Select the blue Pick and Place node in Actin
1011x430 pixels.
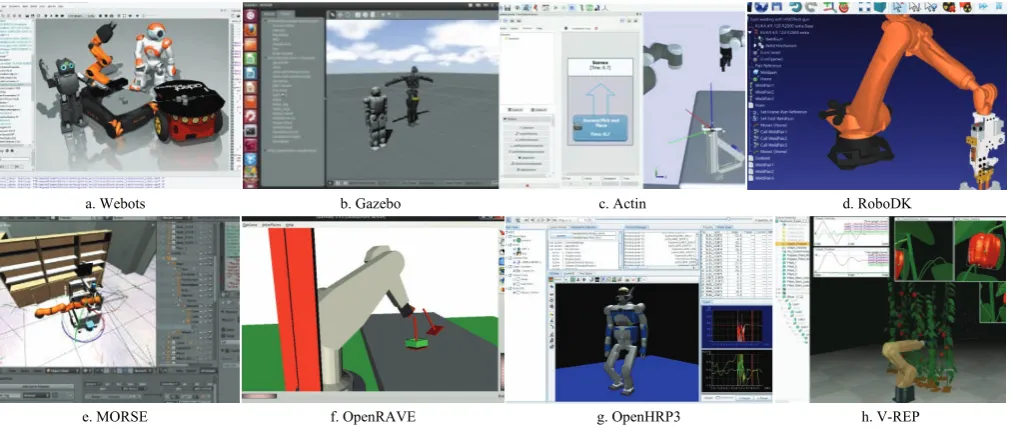pos(602,130)
